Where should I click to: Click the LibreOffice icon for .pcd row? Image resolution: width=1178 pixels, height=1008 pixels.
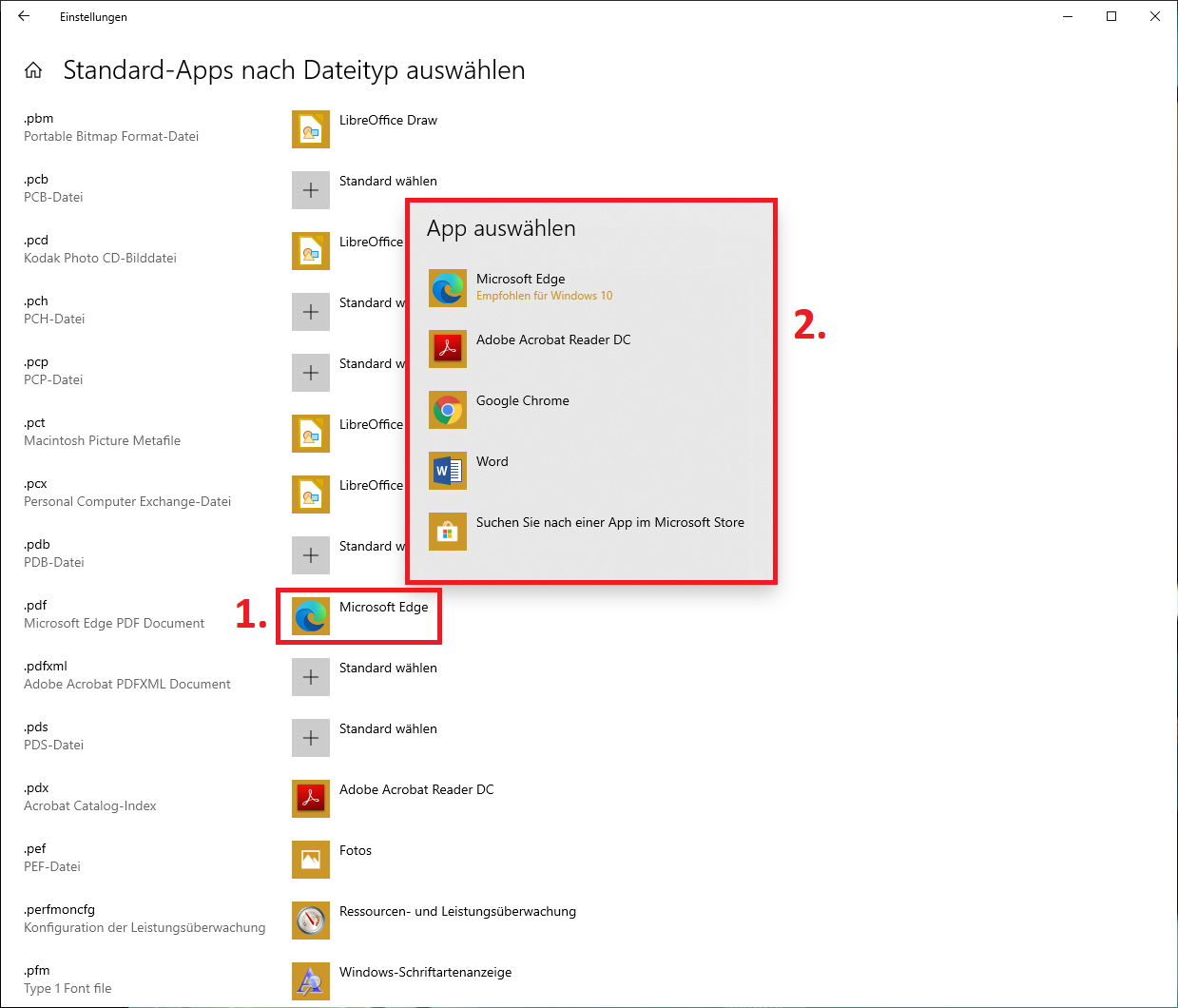(x=311, y=251)
